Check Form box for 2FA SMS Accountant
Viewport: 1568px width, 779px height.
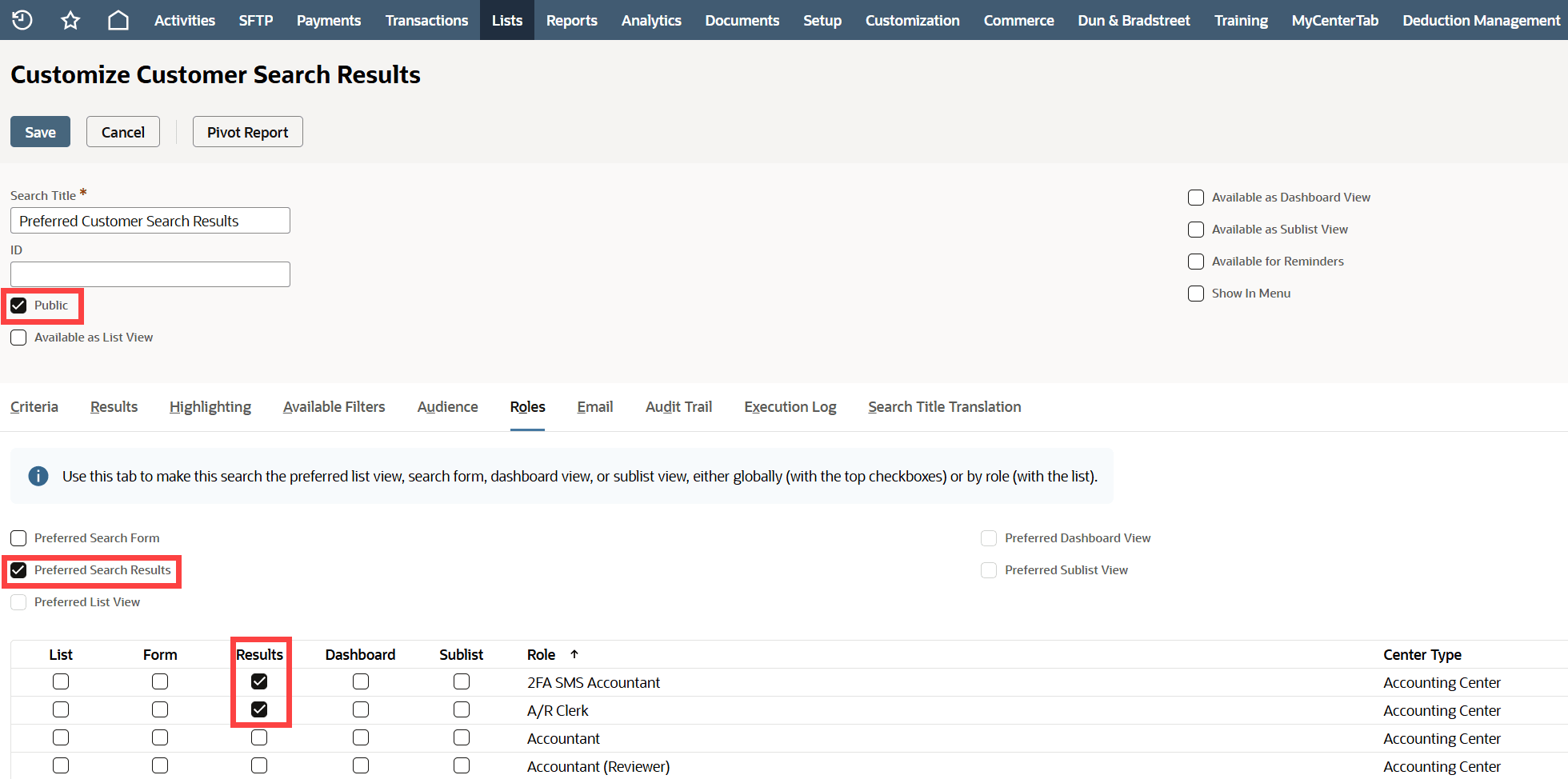pos(160,681)
